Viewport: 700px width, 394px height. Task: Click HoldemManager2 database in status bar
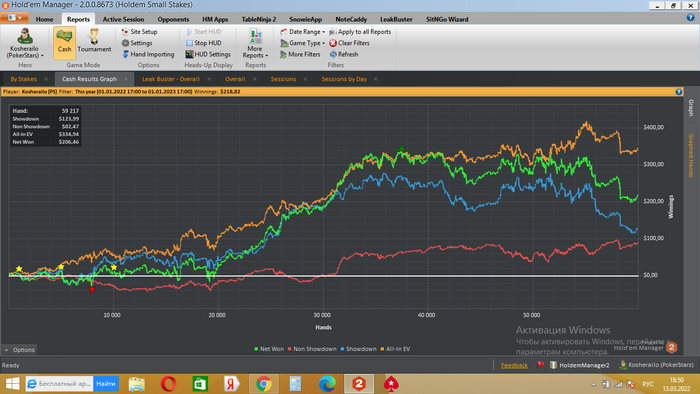[x=579, y=365]
